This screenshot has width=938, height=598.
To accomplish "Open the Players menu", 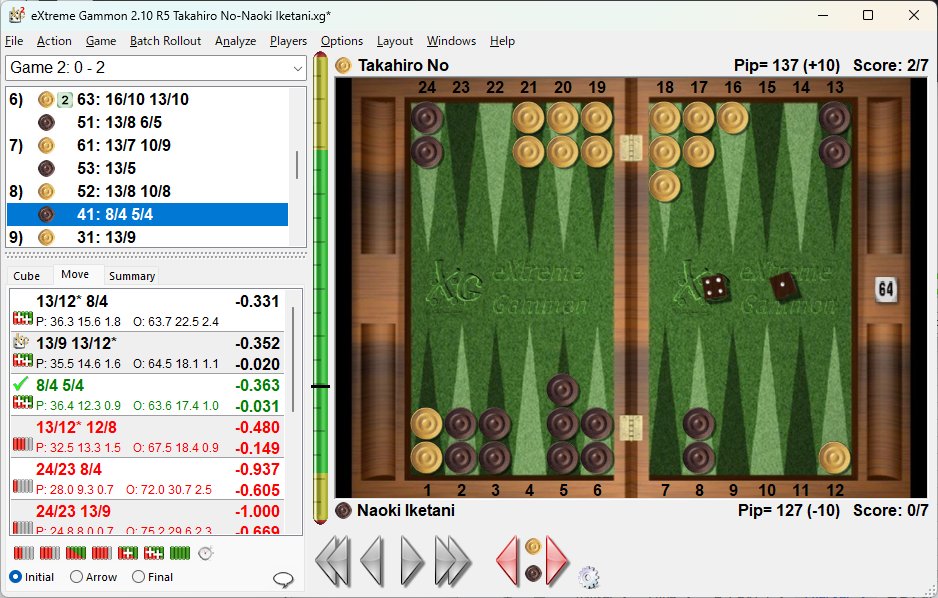I will (288, 41).
